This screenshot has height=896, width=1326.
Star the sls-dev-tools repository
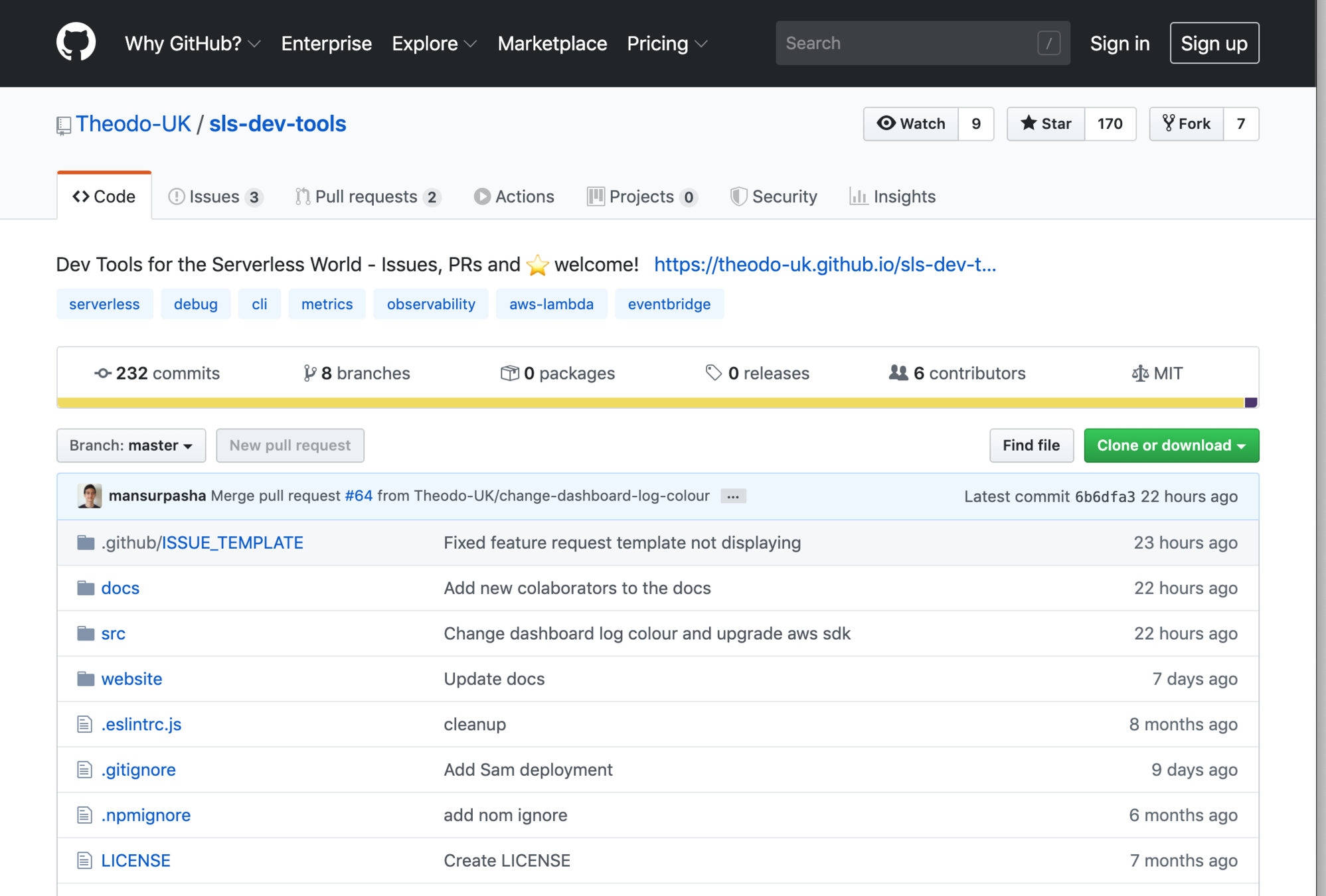(x=1046, y=123)
